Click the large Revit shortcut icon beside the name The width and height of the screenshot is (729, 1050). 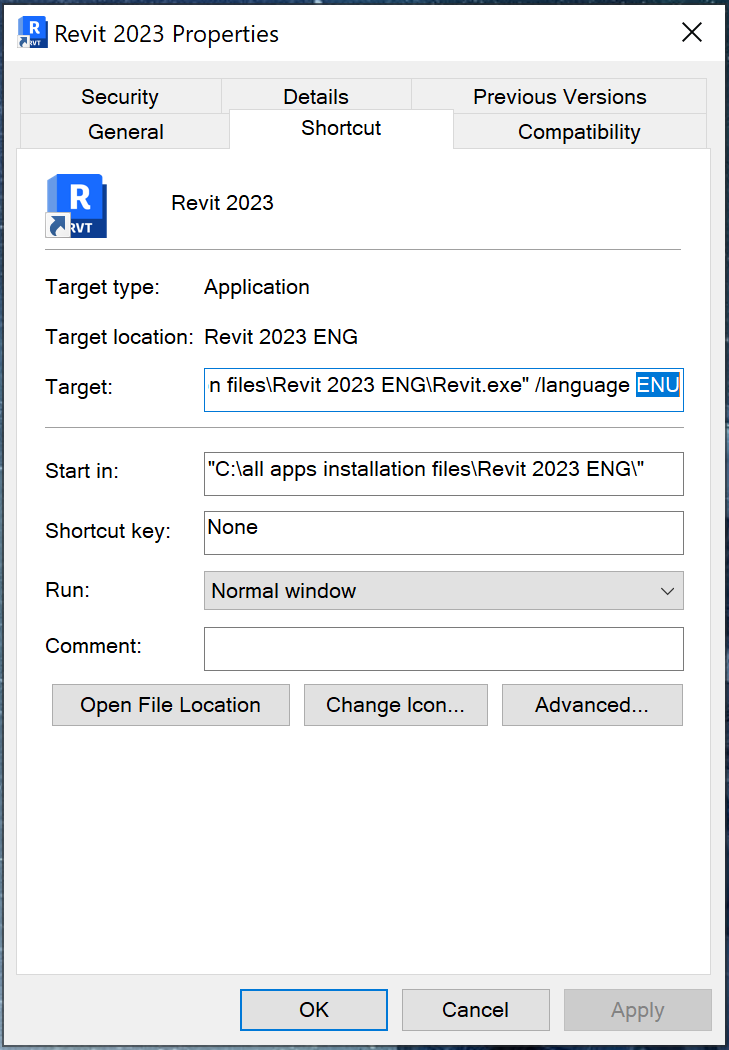76,205
